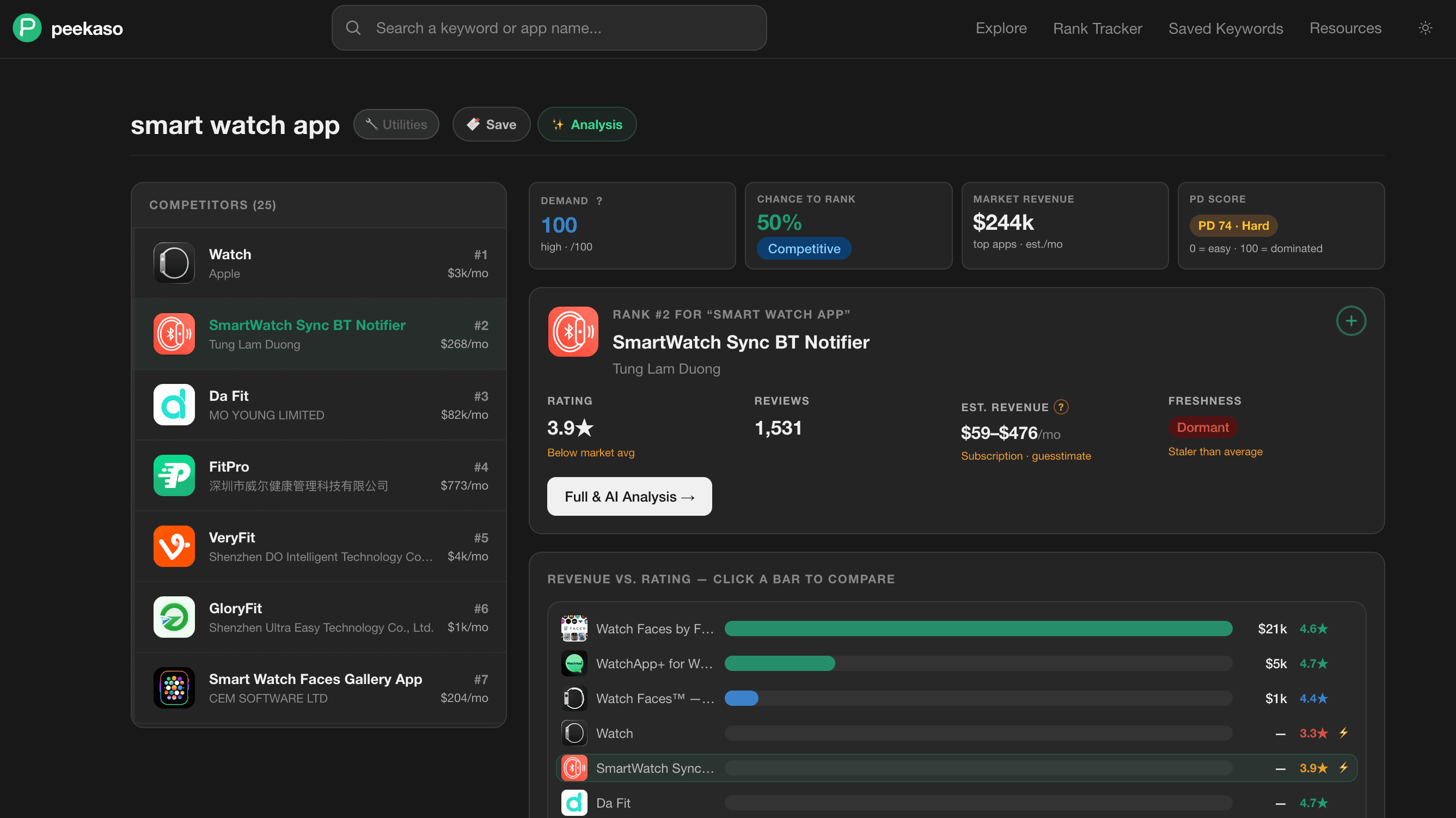Click the Watch chart row icon
Screen dimensions: 1456x818
[574, 733]
